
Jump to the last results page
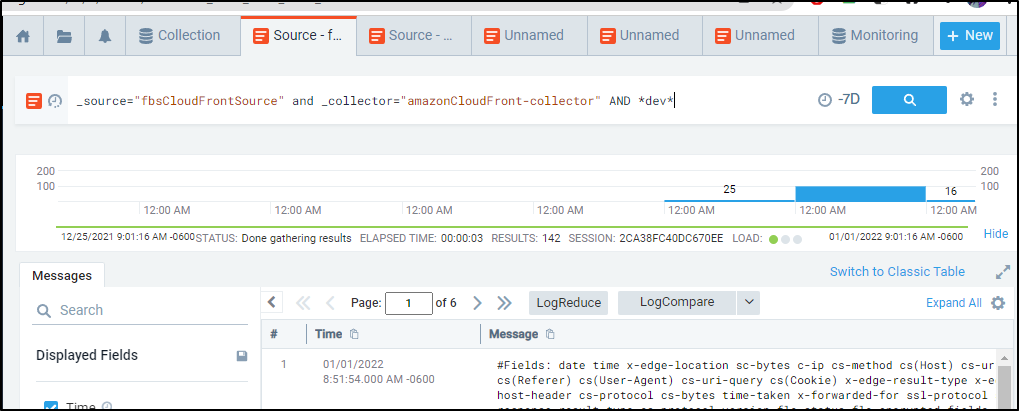pyautogui.click(x=504, y=302)
